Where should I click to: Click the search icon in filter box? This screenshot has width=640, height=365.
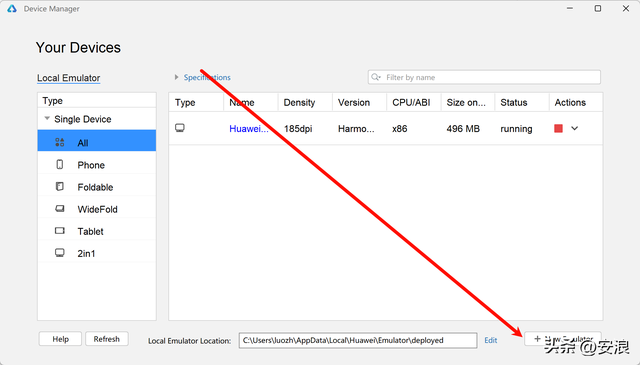click(x=376, y=77)
